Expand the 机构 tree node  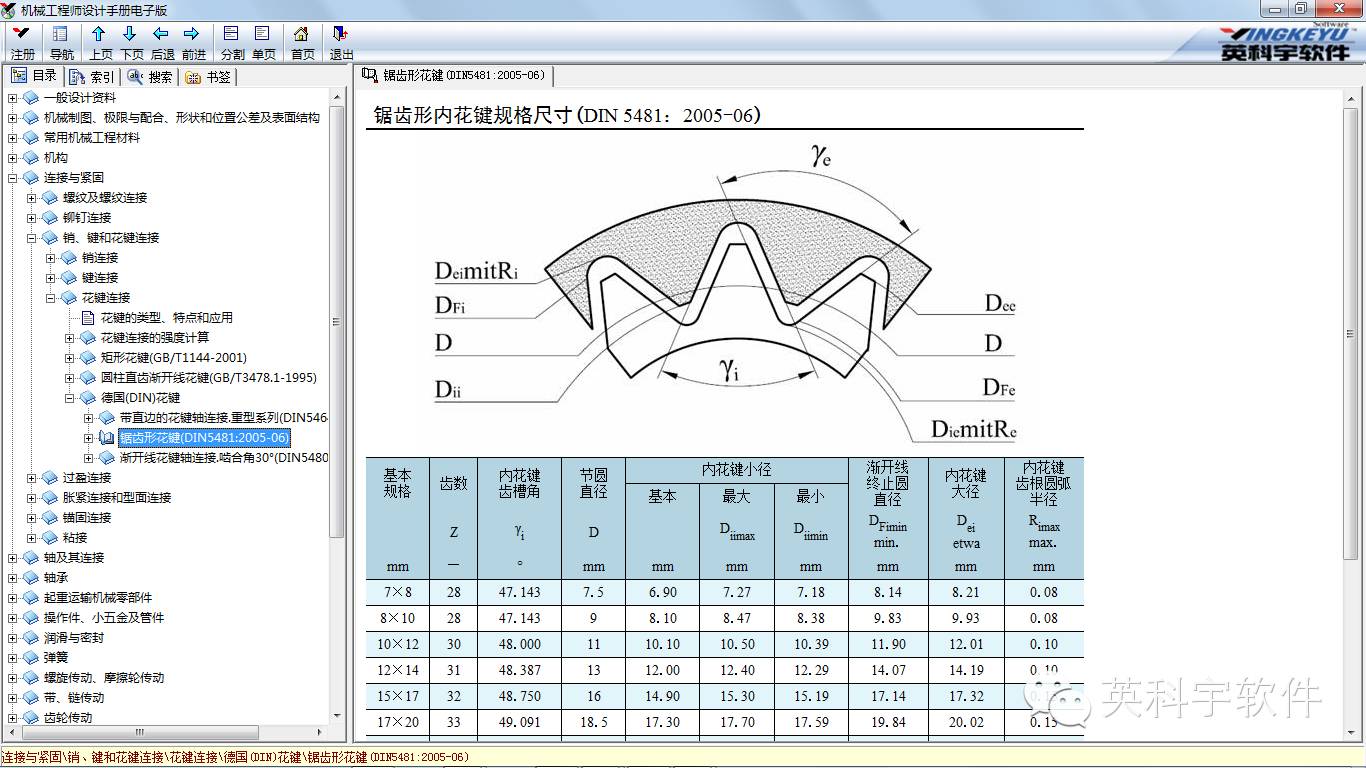pyautogui.click(x=12, y=158)
